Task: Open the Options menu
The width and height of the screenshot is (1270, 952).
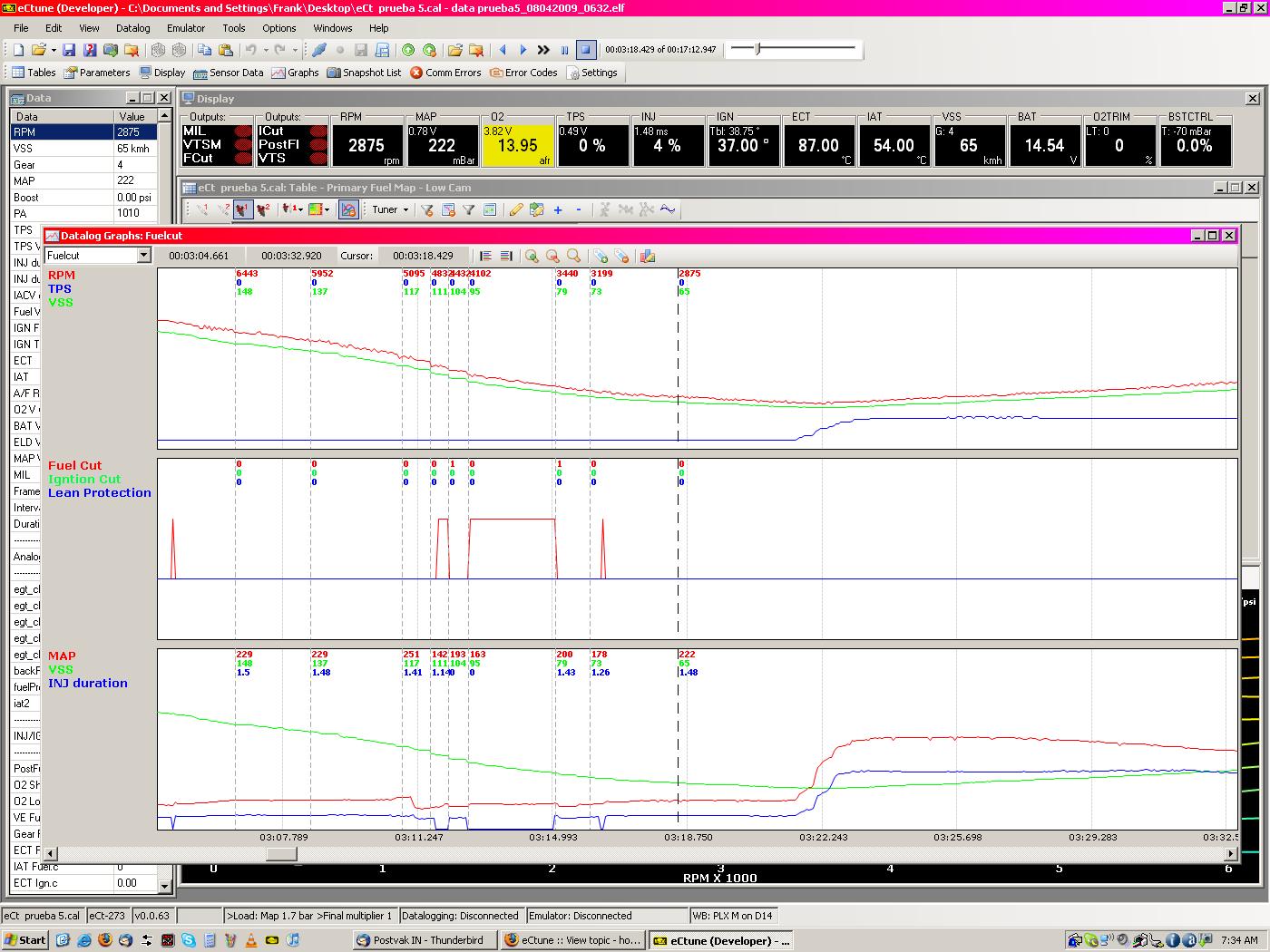Action: 279,28
